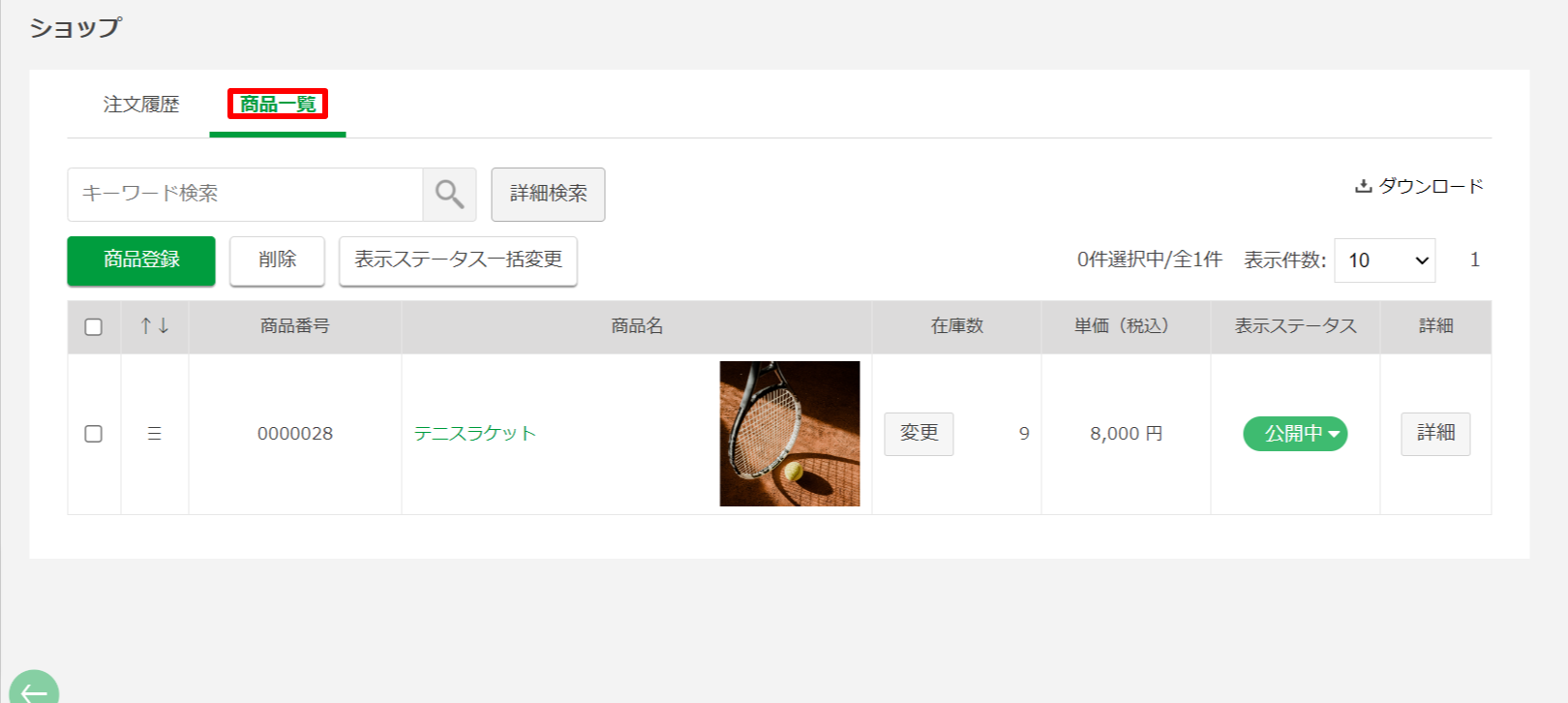This screenshot has height=703, width=1568.
Task: Click the sort arrows column header
Action: [x=155, y=326]
